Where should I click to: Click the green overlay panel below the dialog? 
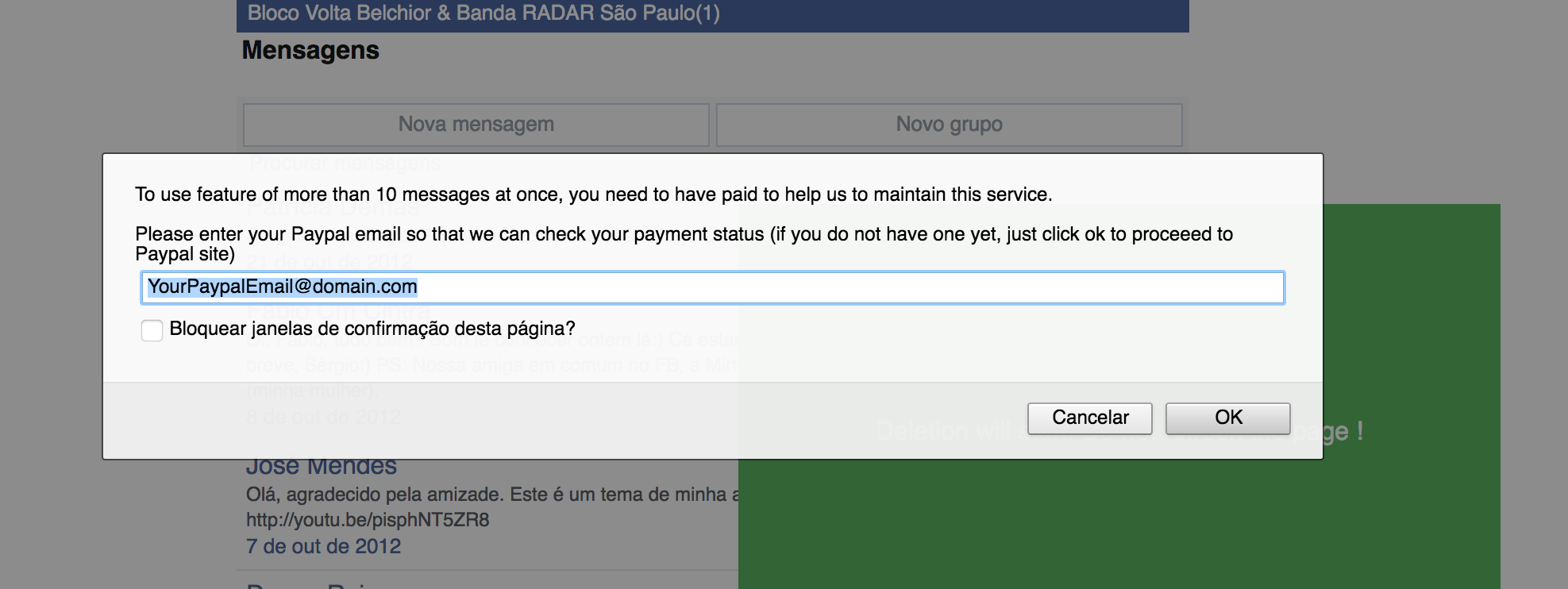point(1111,524)
